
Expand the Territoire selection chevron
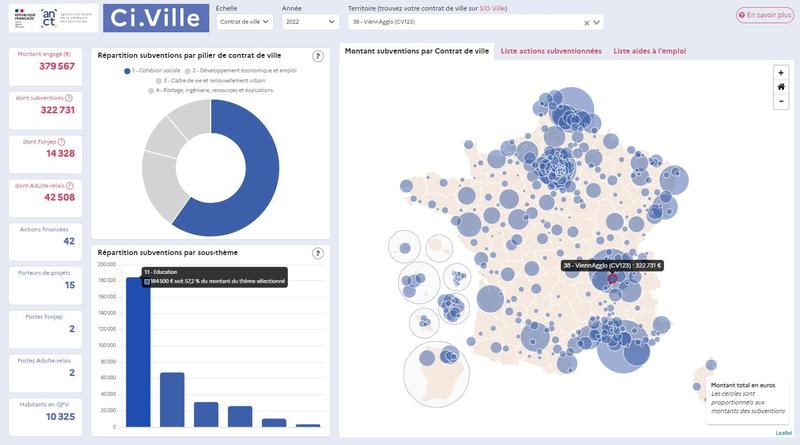[x=598, y=22]
